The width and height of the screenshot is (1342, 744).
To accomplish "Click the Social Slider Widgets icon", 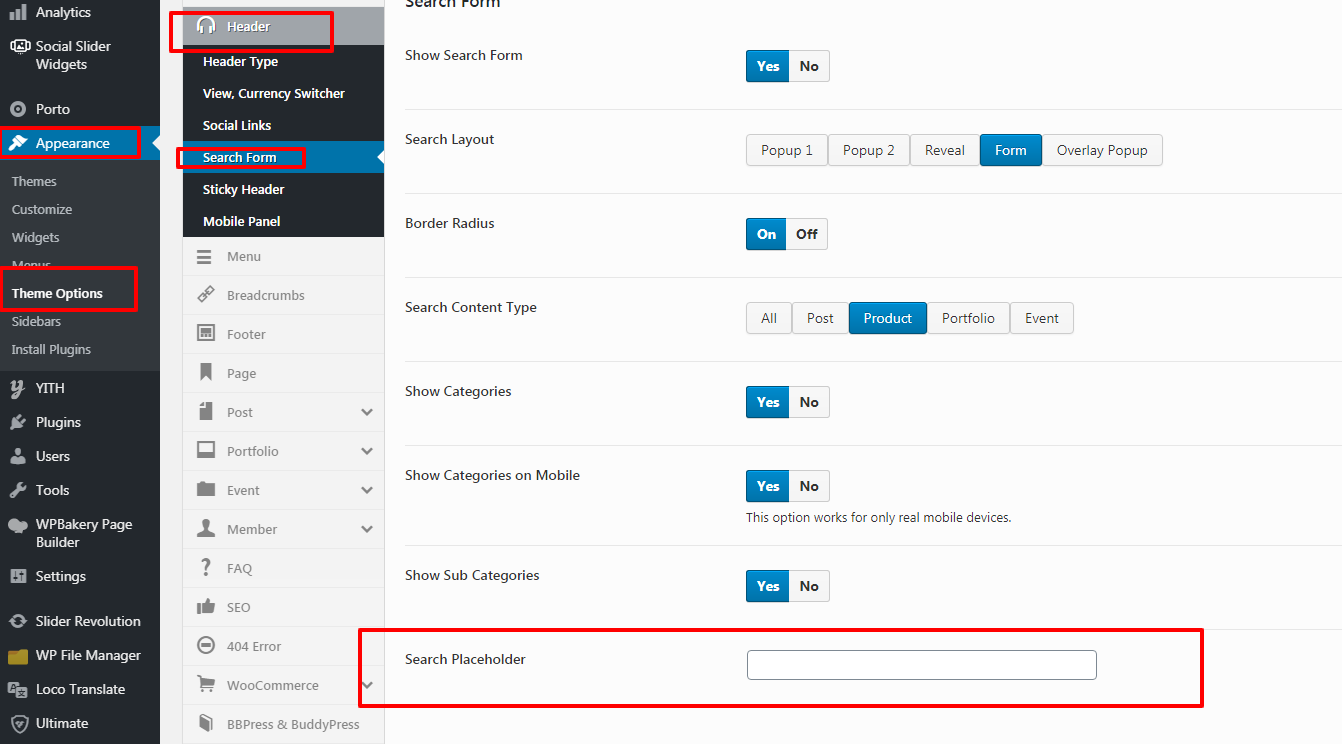I will point(18,46).
